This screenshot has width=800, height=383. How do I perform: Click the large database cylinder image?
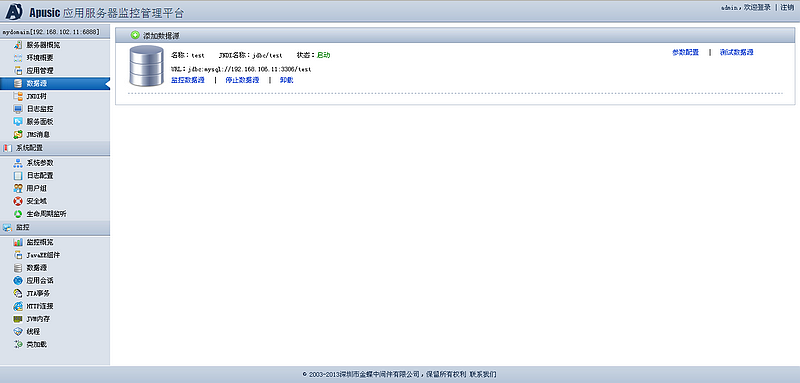(x=146, y=66)
